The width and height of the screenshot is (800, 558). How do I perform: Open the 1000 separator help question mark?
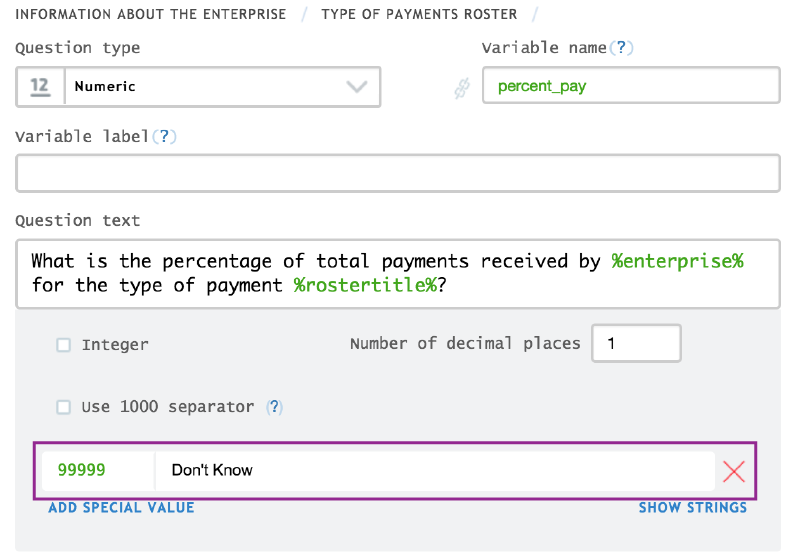tap(274, 407)
